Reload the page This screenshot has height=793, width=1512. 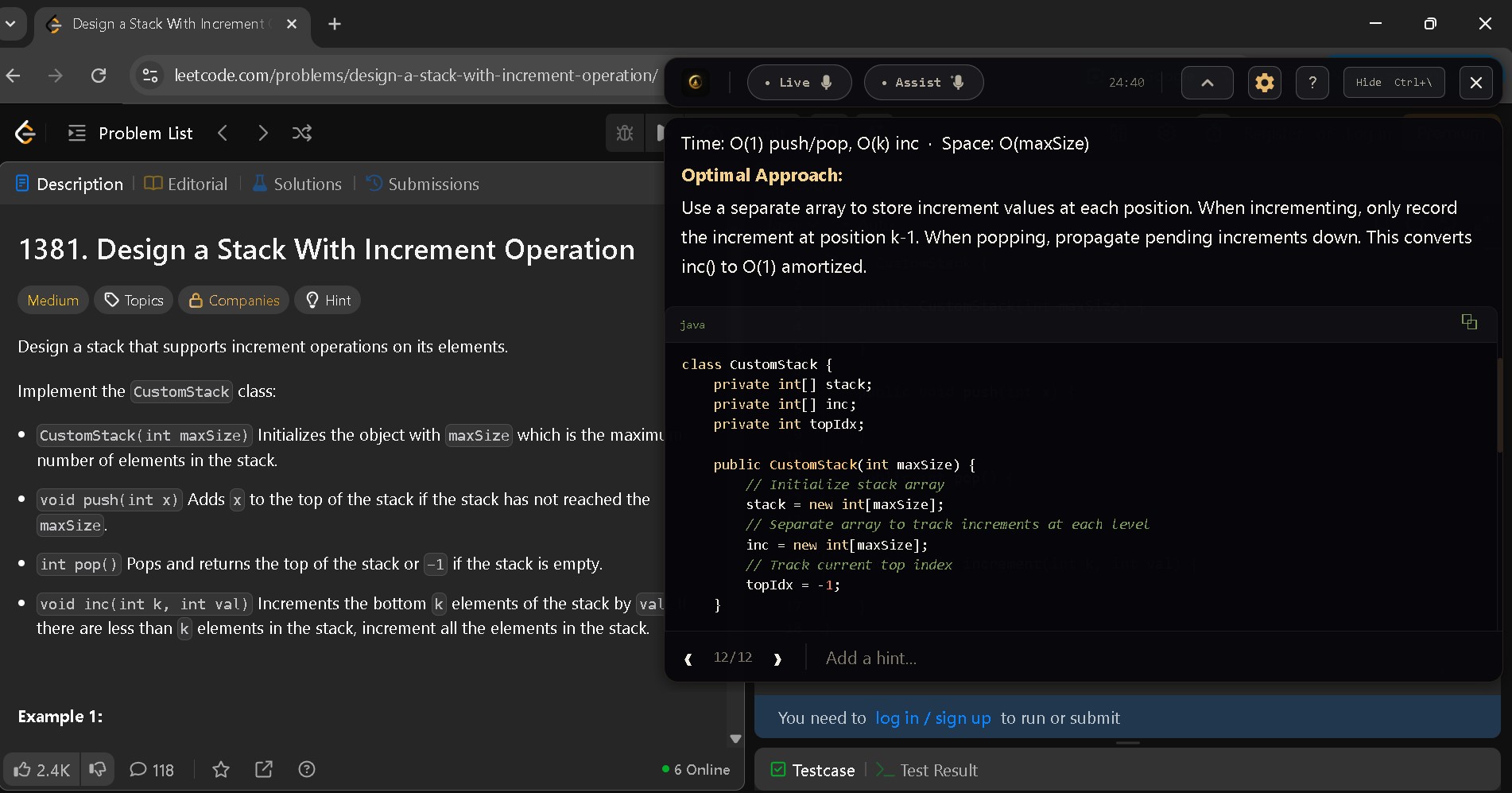(x=99, y=76)
